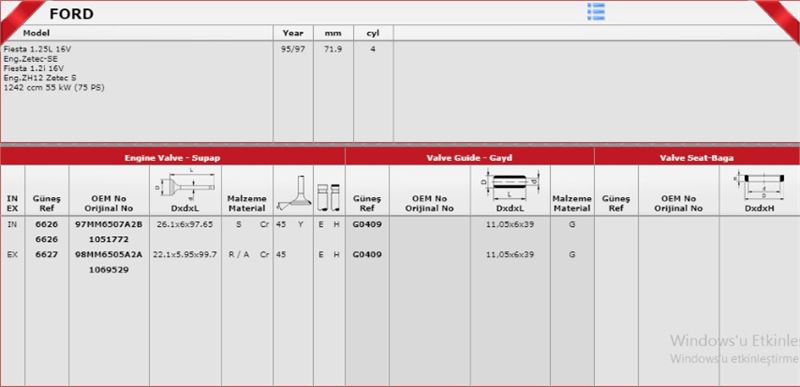Open OEM number 1069529
The height and width of the screenshot is (387, 800).
point(109,270)
